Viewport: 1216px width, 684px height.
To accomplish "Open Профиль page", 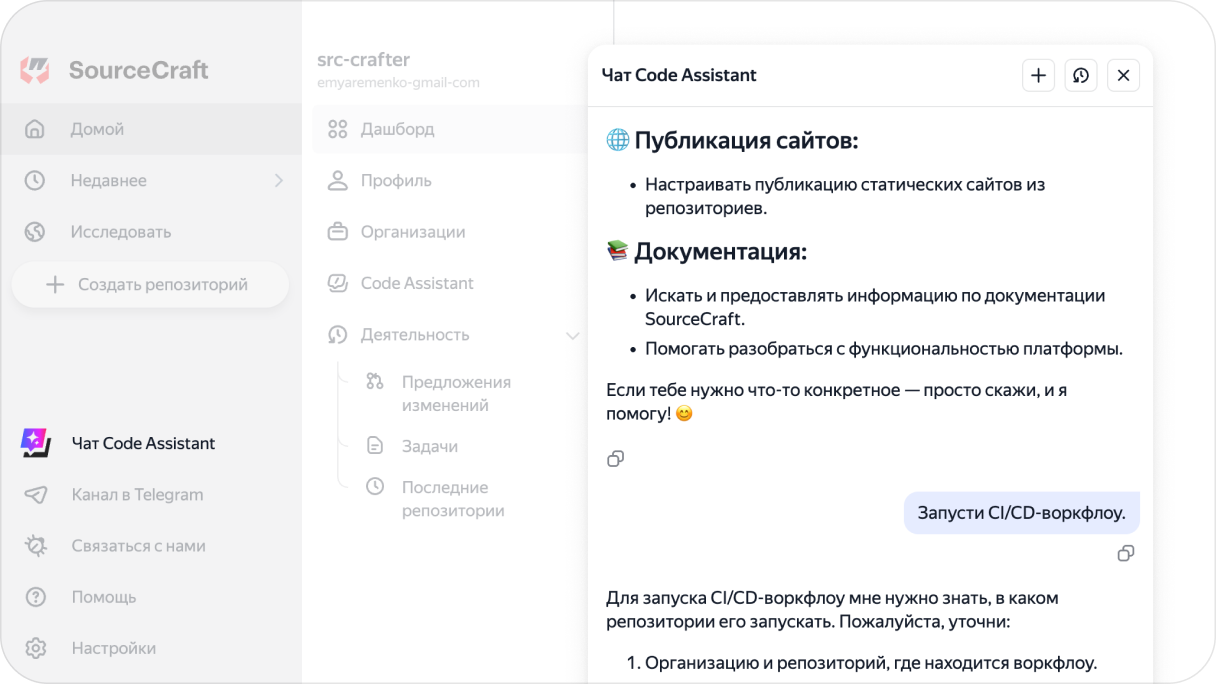I will point(396,181).
